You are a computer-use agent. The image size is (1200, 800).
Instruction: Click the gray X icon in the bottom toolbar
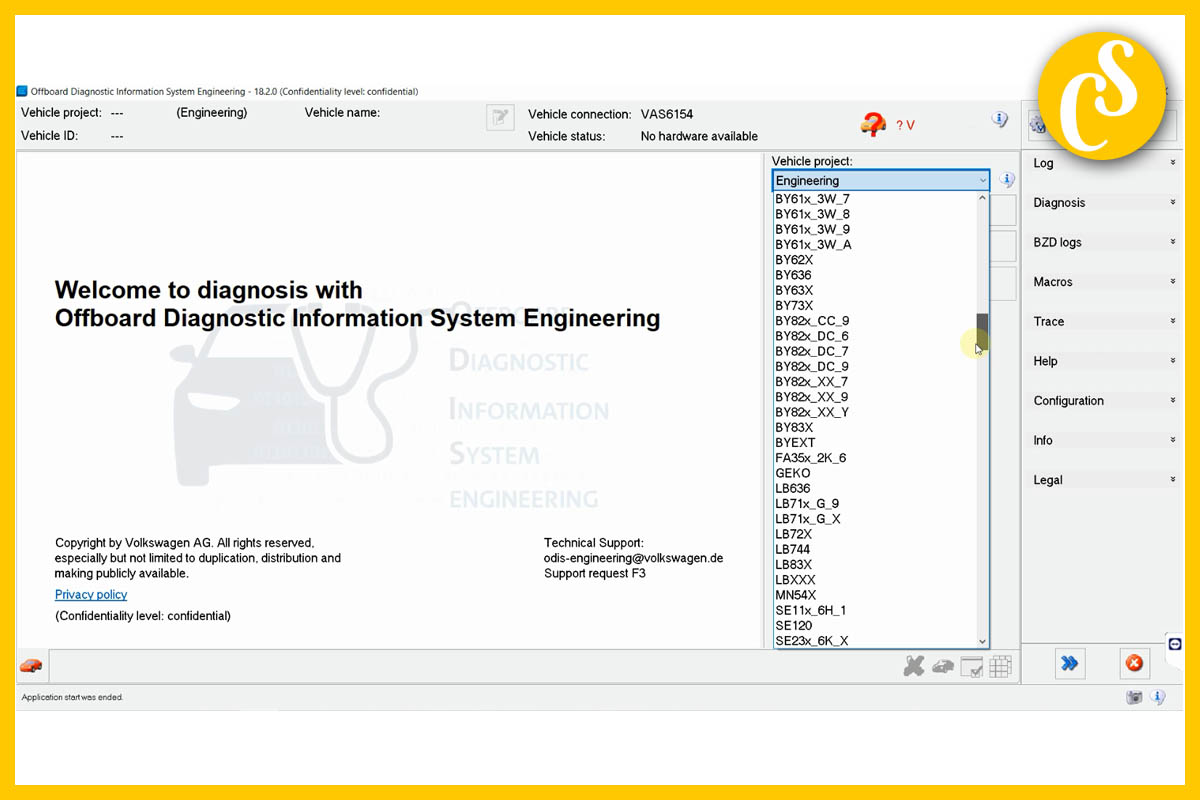[x=914, y=666]
